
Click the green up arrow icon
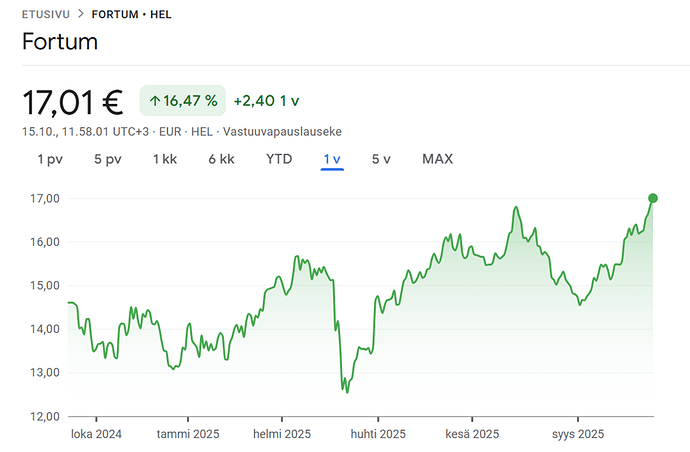click(155, 101)
